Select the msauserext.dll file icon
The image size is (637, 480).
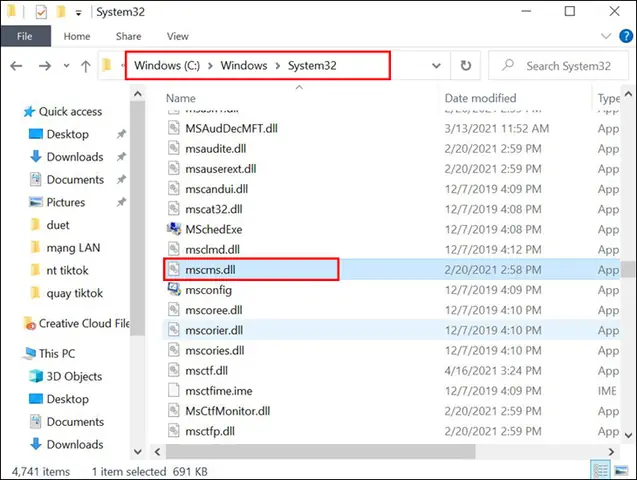pyautogui.click(x=173, y=169)
